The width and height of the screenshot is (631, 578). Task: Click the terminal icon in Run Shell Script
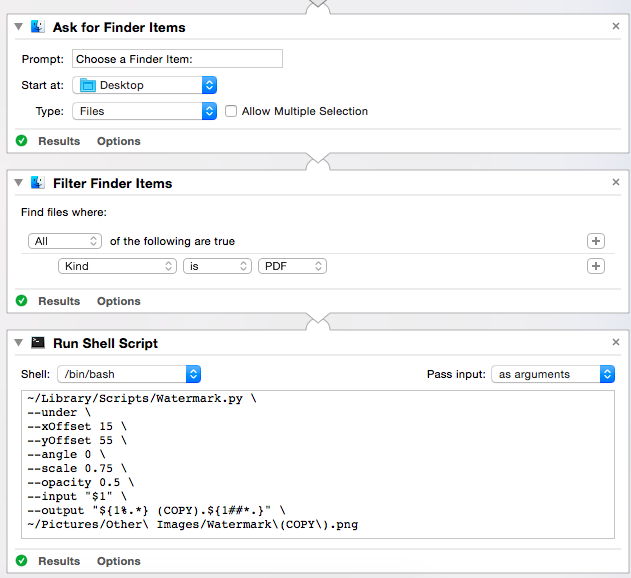point(38,343)
